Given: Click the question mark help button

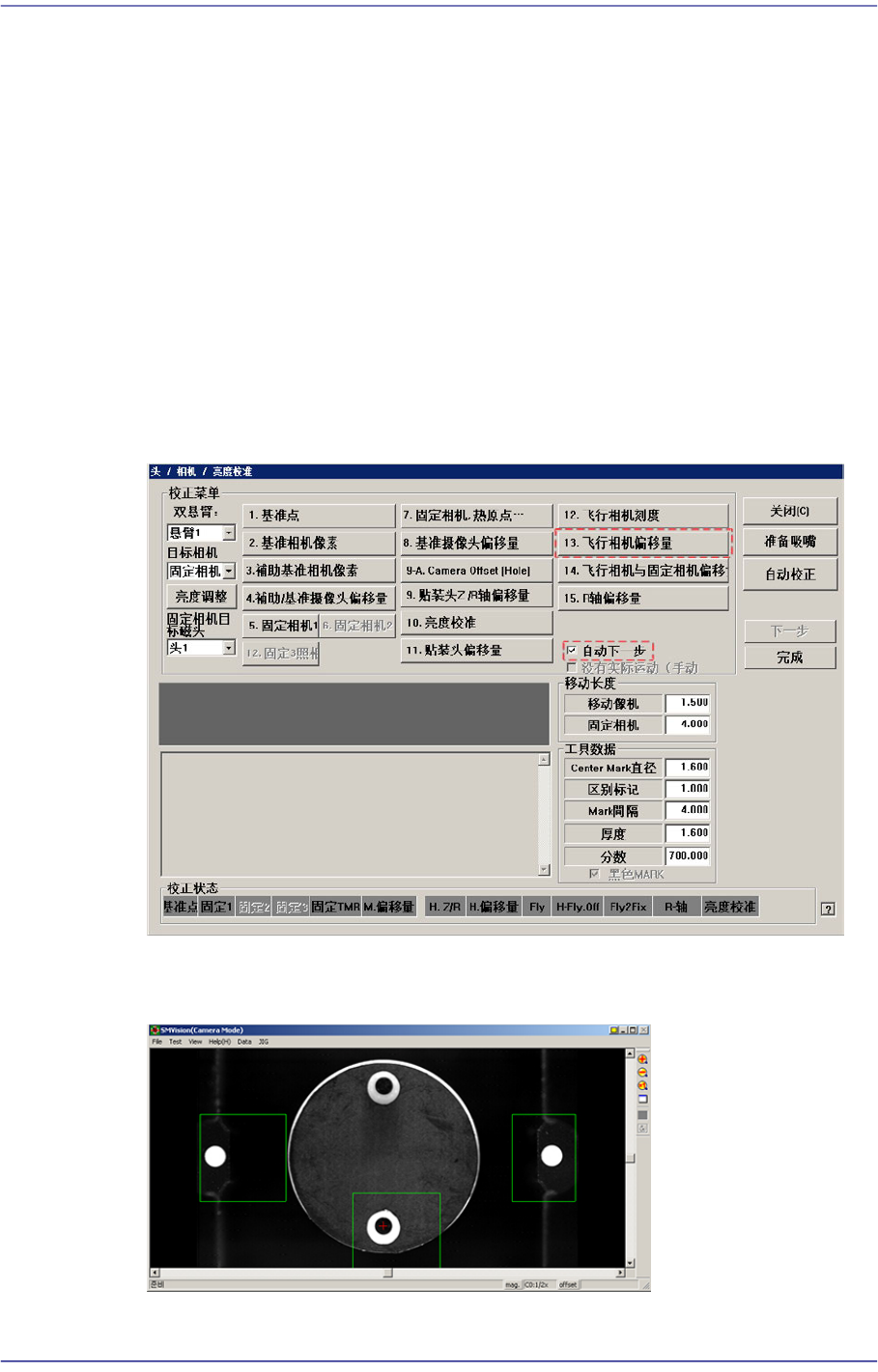Looking at the screenshot, I should pyautogui.click(x=828, y=909).
